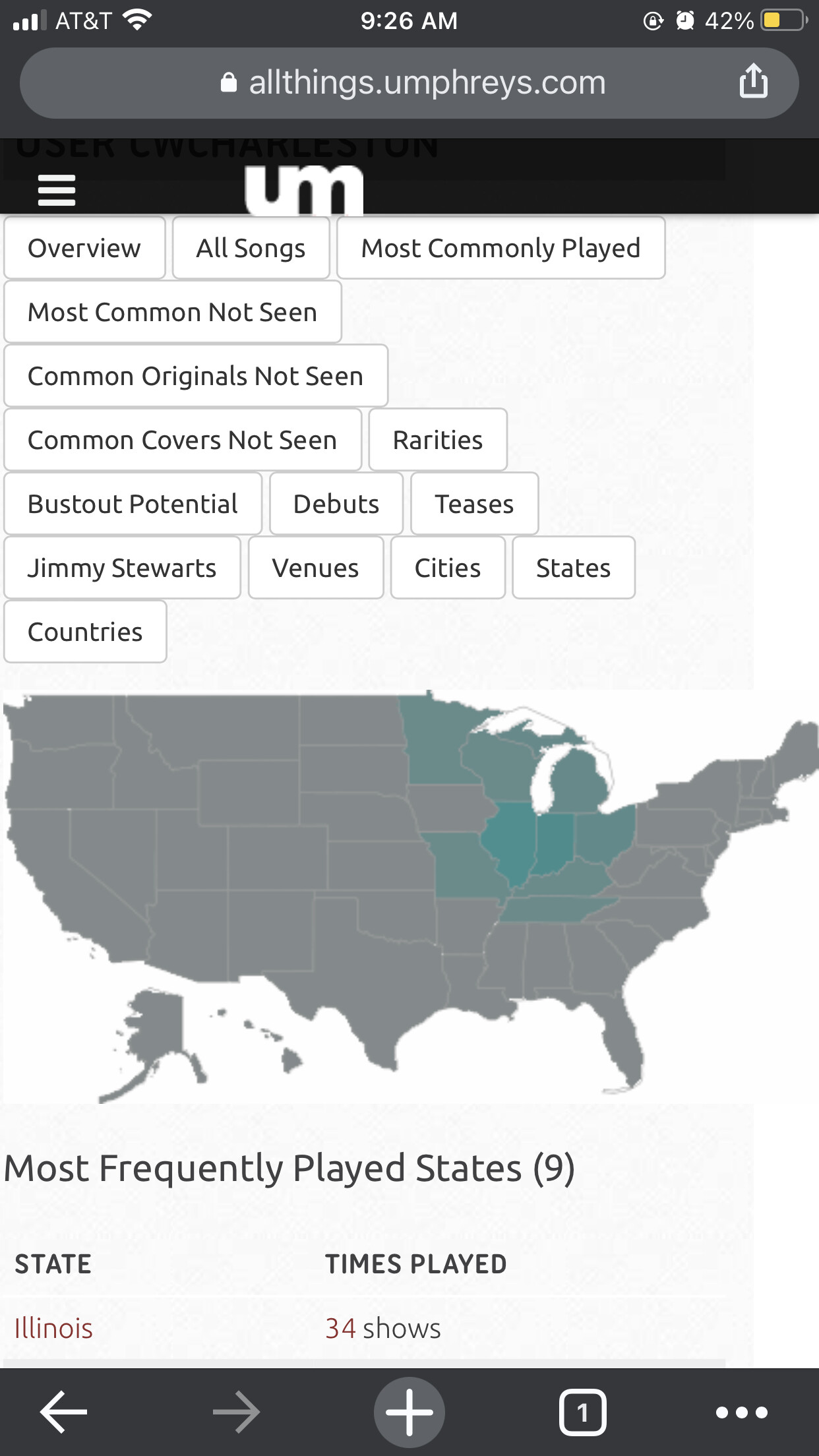Tap the share icon in address bar
This screenshot has width=819, height=1456.
click(x=753, y=82)
